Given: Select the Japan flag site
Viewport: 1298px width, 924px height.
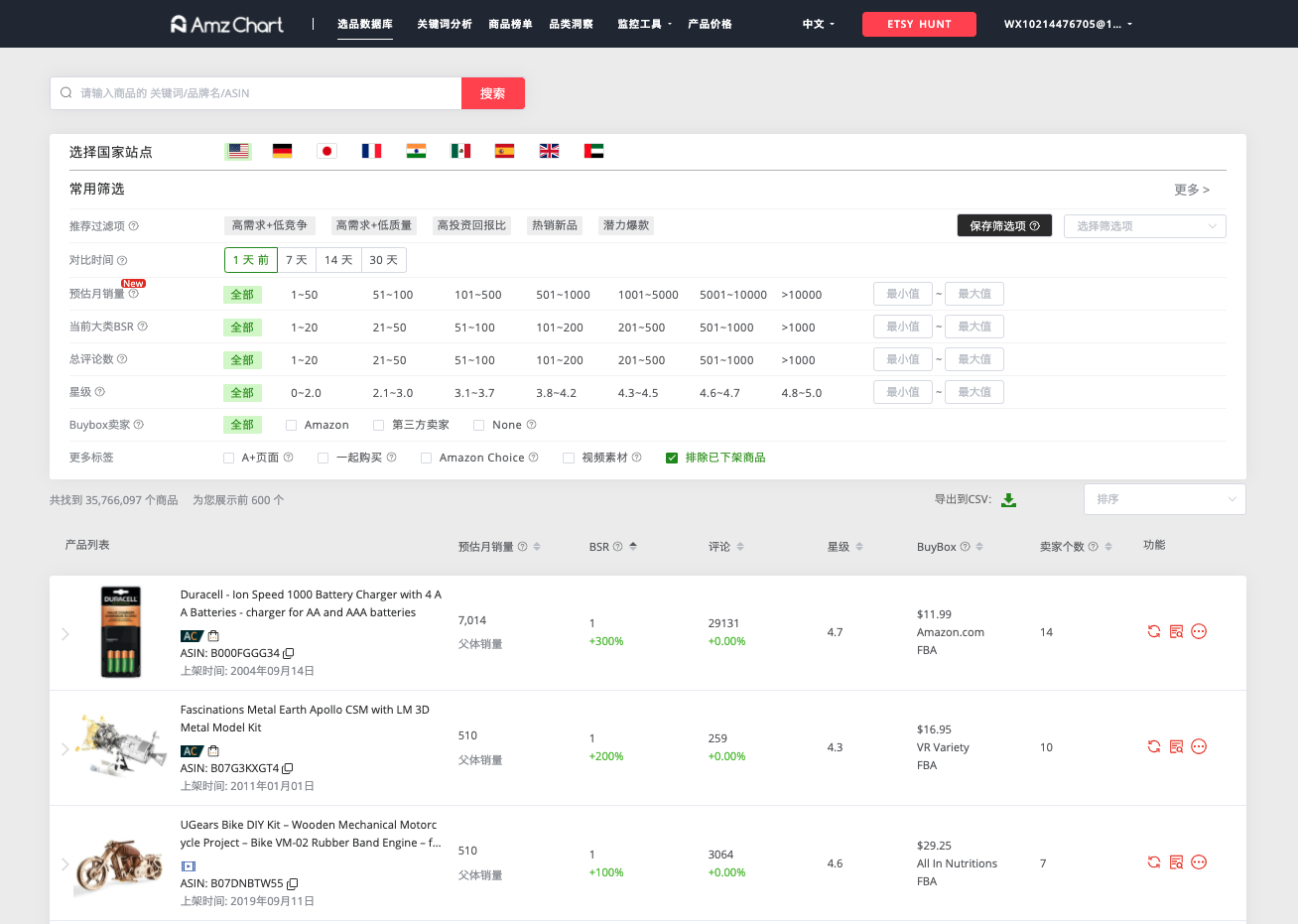Looking at the screenshot, I should click(327, 151).
